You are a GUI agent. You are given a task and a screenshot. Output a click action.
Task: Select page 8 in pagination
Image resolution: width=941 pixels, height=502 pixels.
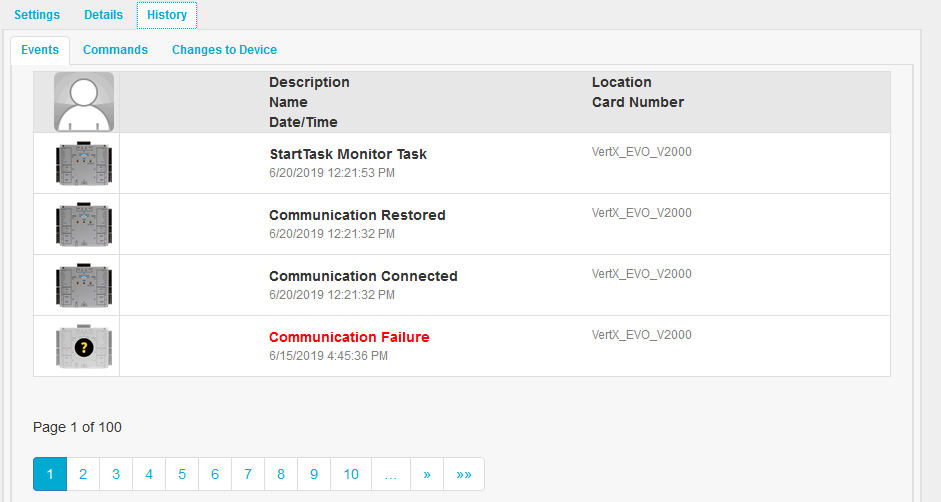[x=281, y=474]
